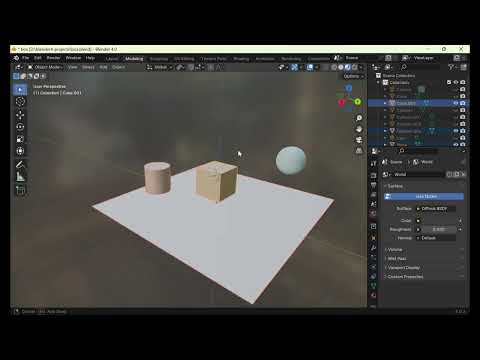Open the Object Mode dropdown

click(x=46, y=67)
